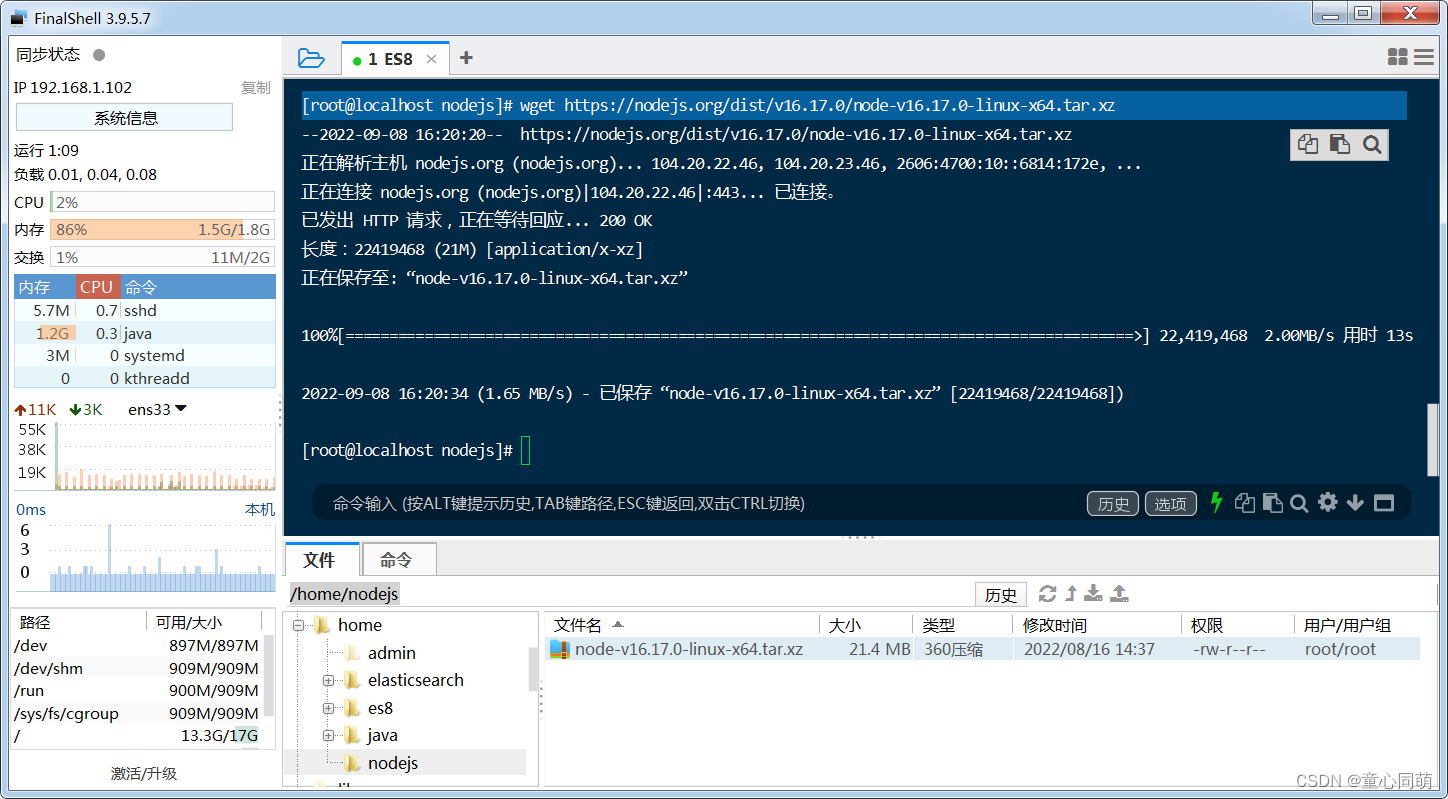This screenshot has height=799, width=1448.
Task: Open the folder icon next to the tabs
Action: tap(311, 58)
